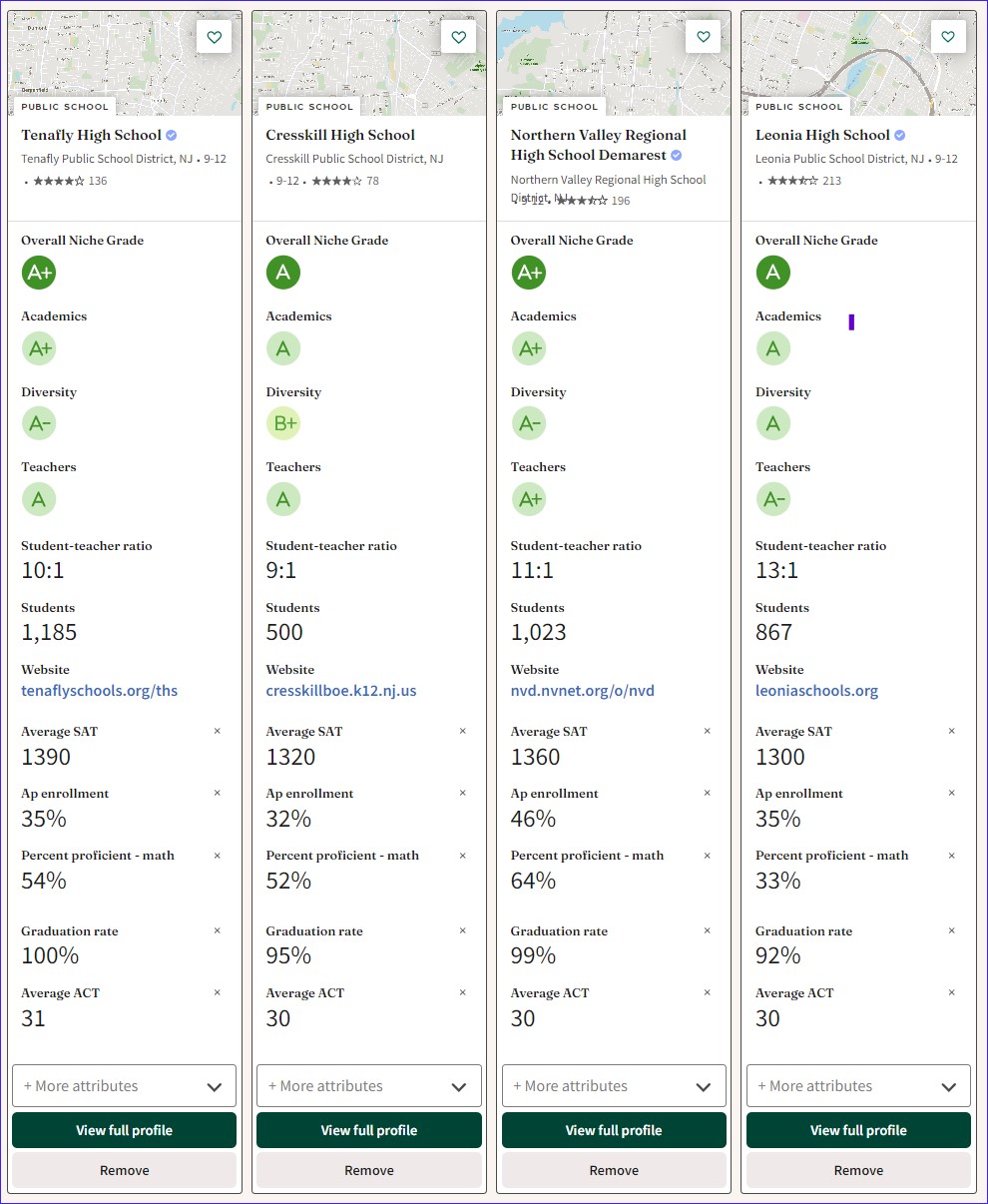Remove Average ACT attribute in Leonia card

952,993
